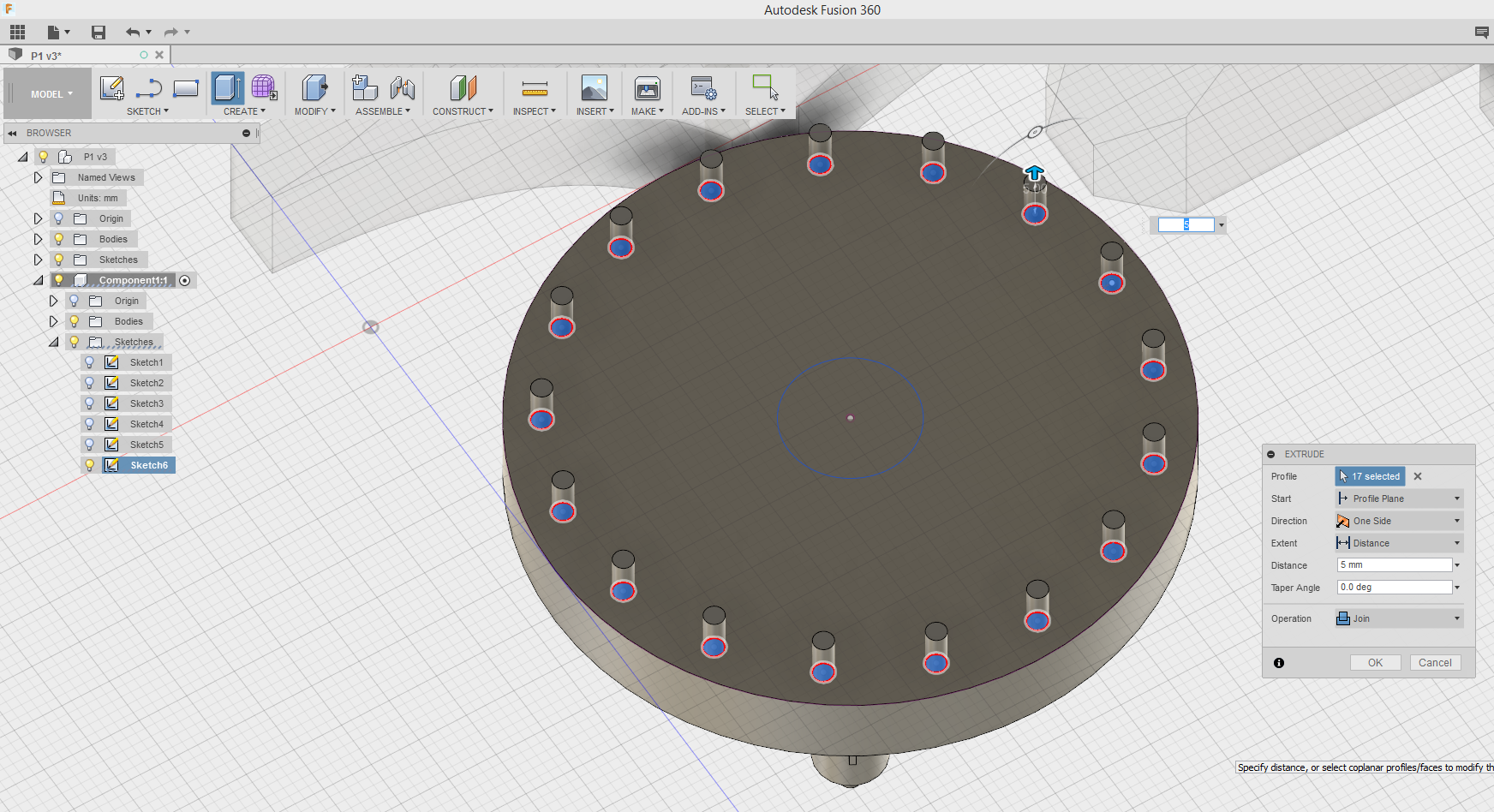
Task: Activate Component1:1 radio button
Action: (x=185, y=281)
